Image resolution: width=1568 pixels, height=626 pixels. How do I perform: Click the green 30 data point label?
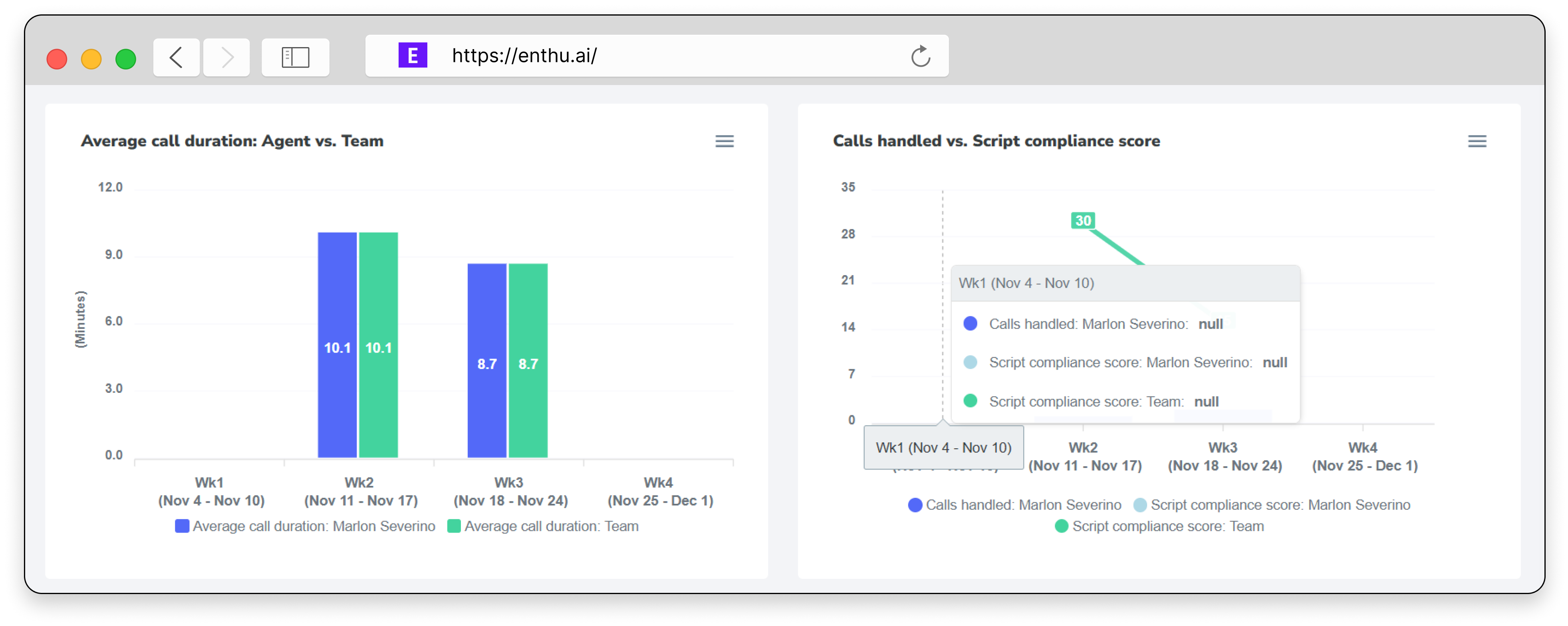click(1083, 220)
